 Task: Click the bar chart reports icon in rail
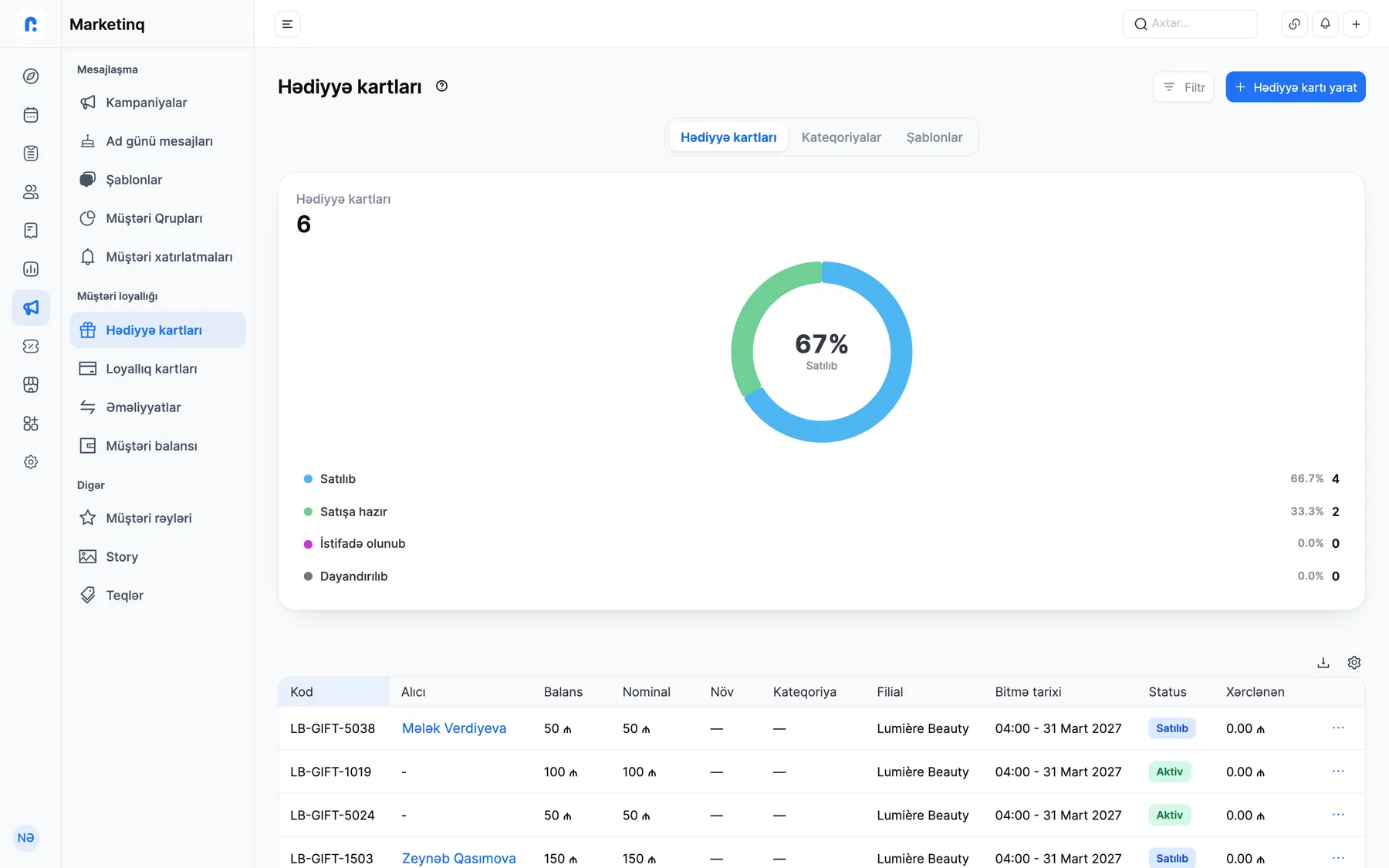point(31,269)
